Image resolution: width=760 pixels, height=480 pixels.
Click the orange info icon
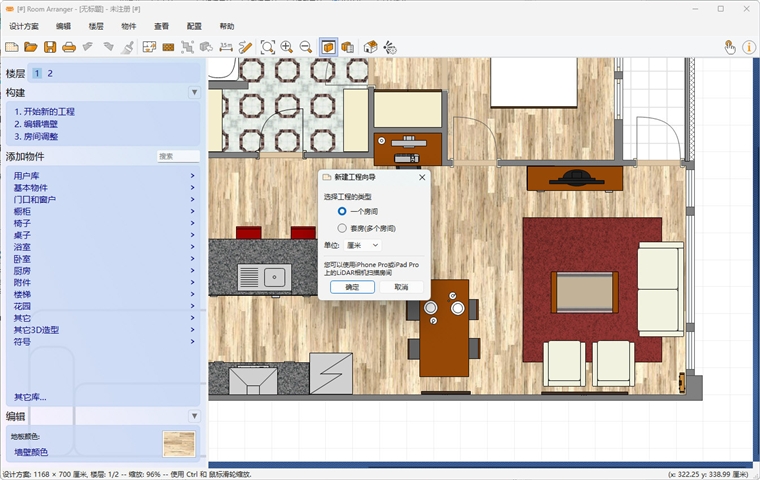pos(749,47)
